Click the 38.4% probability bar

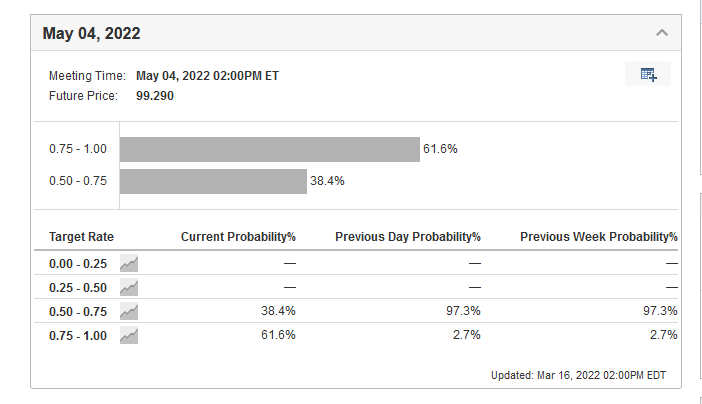(213, 181)
